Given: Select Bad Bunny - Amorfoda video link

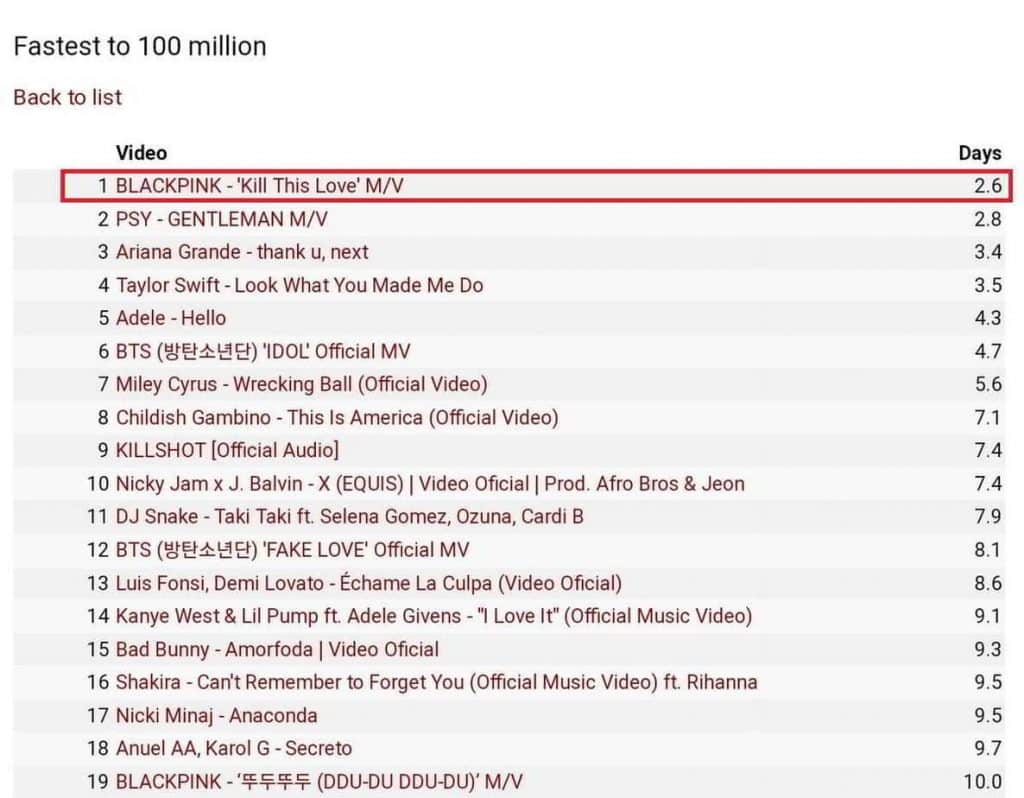Looking at the screenshot, I should pyautogui.click(x=277, y=649).
